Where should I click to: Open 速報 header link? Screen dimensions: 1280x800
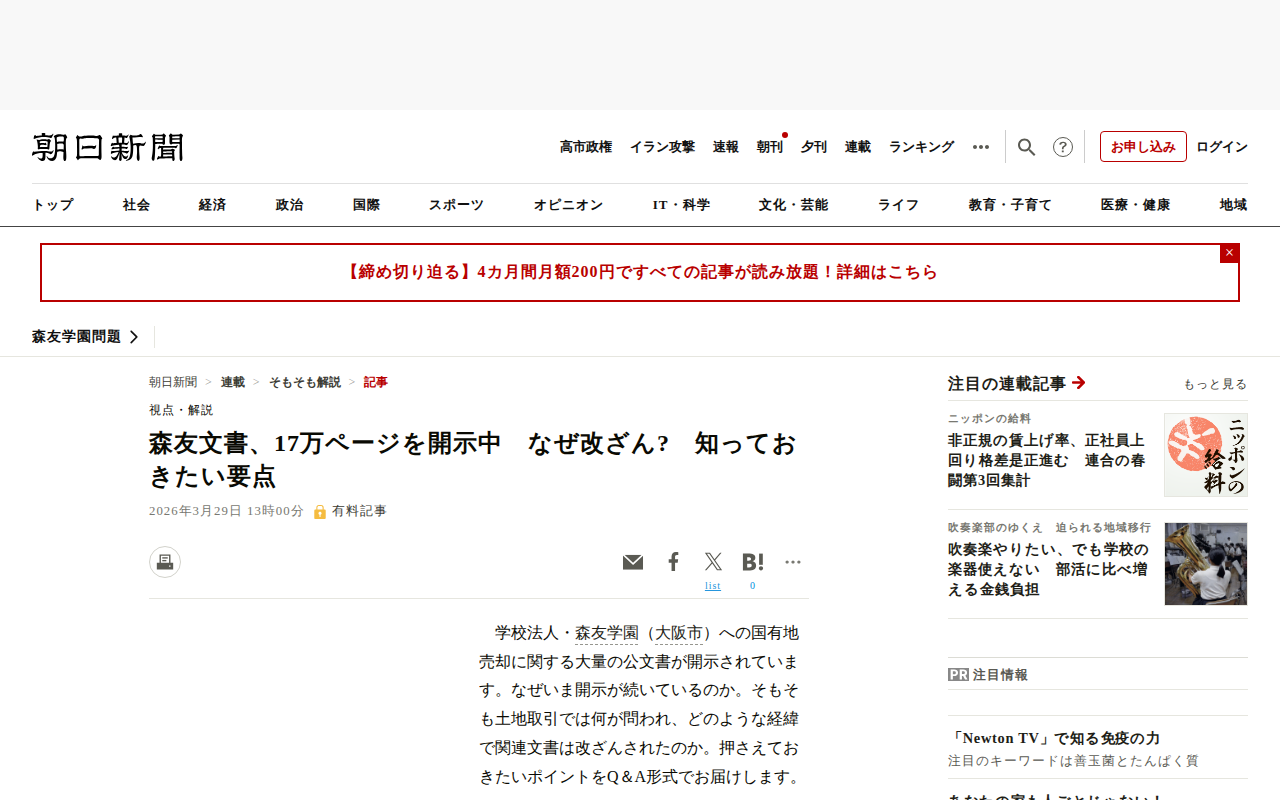point(726,147)
